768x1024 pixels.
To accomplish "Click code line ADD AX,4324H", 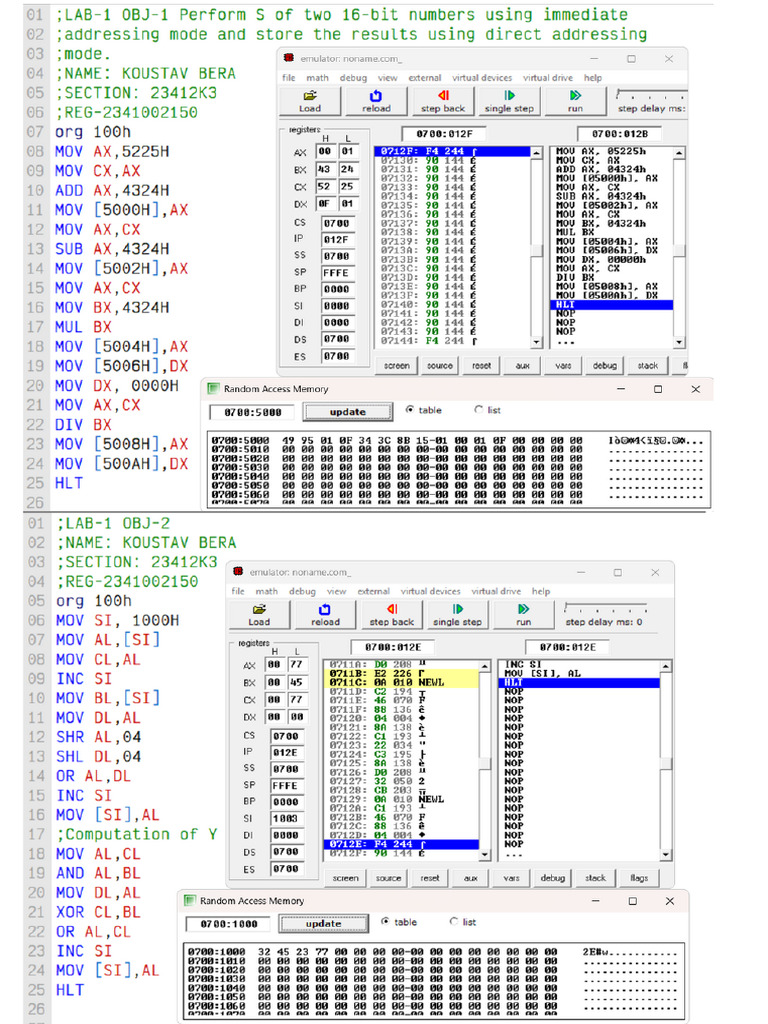I will pyautogui.click(x=112, y=191).
